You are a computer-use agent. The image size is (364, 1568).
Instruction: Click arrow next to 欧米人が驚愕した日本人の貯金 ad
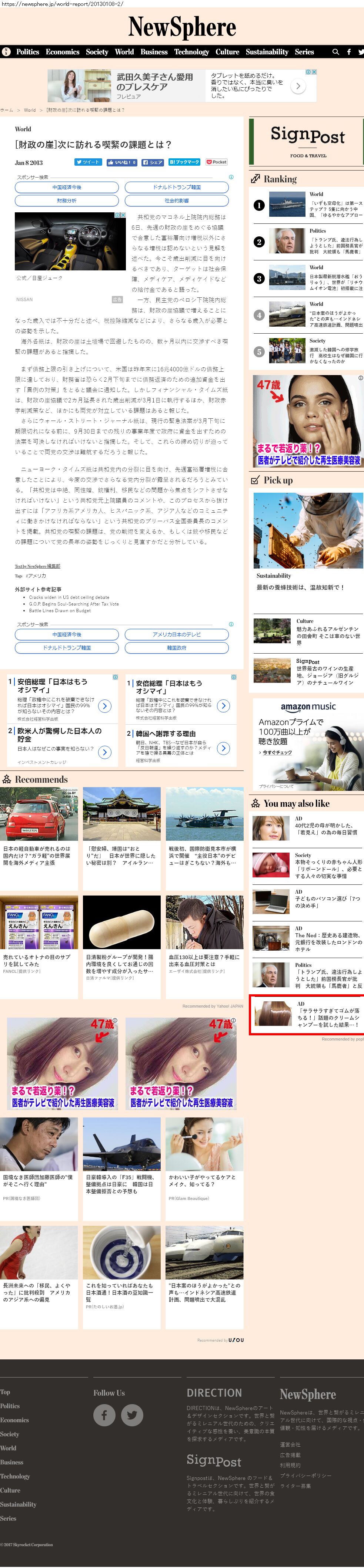(105, 752)
